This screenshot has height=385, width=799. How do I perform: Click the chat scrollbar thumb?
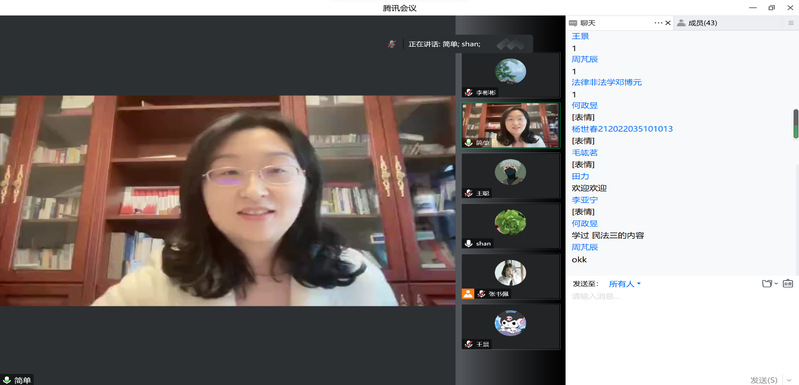(795, 123)
